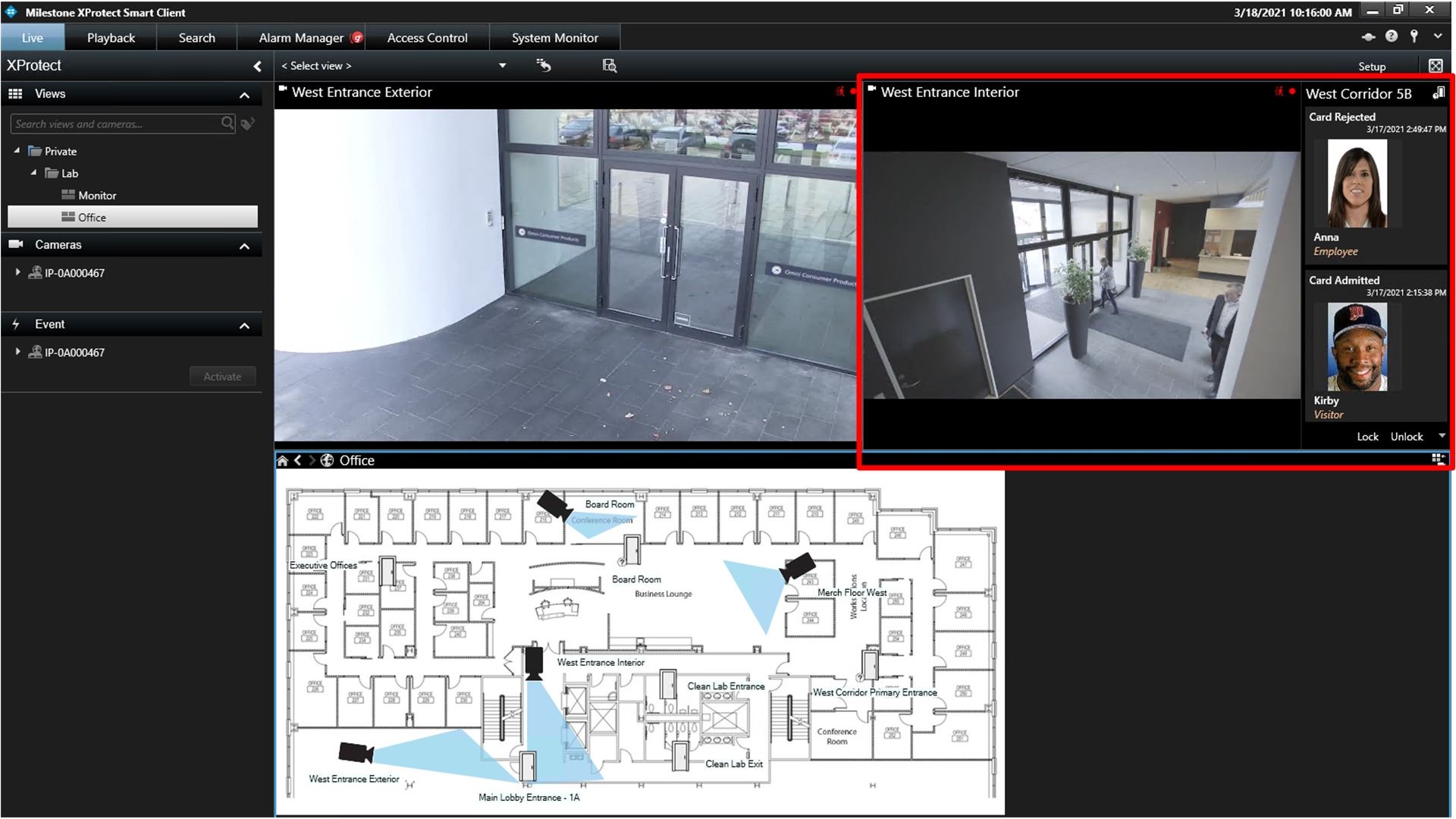Viewport: 1456px width, 819px height.
Task: Open the header's down-chevron menu
Action: (x=1438, y=36)
